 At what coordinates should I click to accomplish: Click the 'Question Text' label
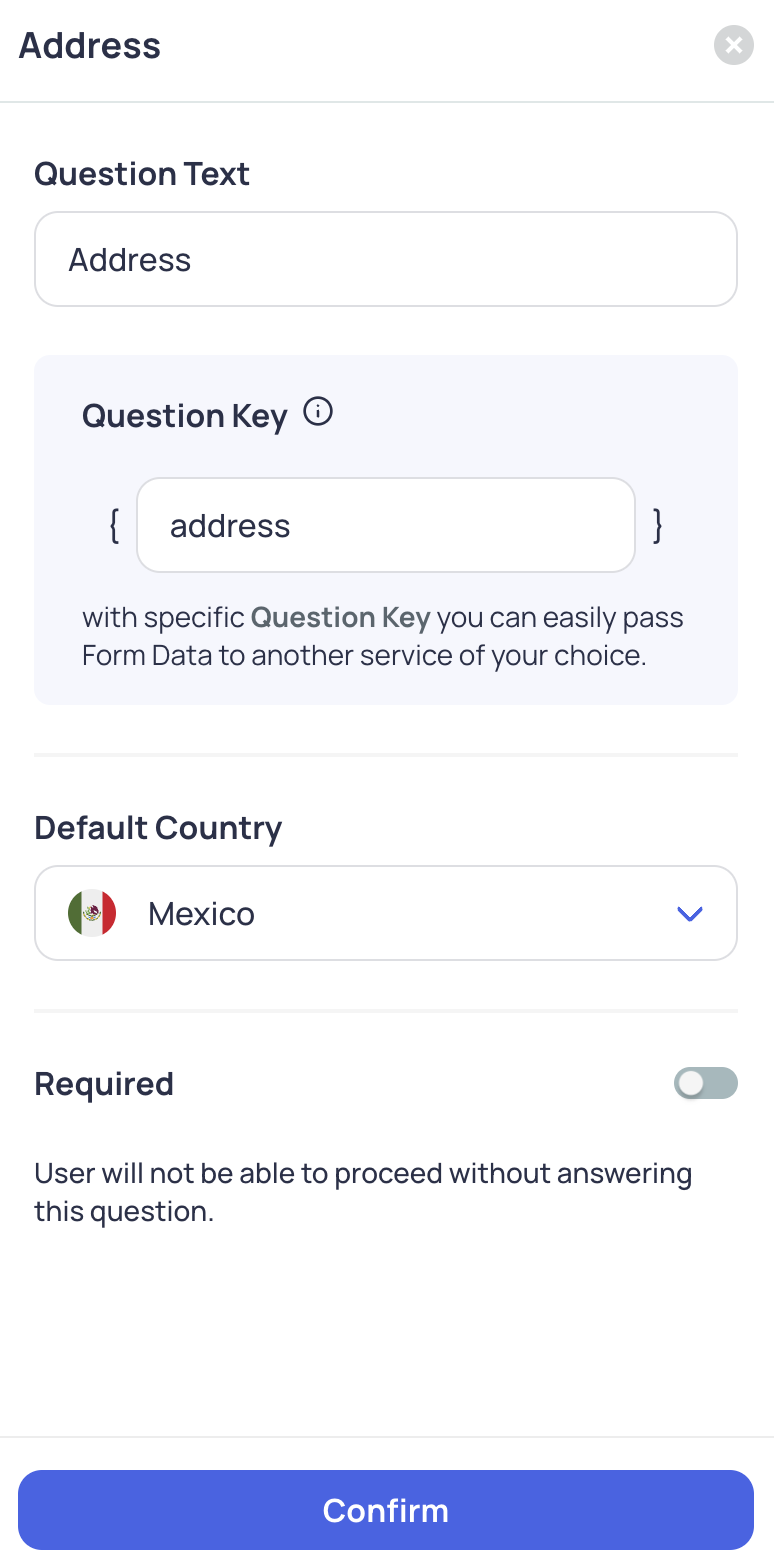click(142, 174)
